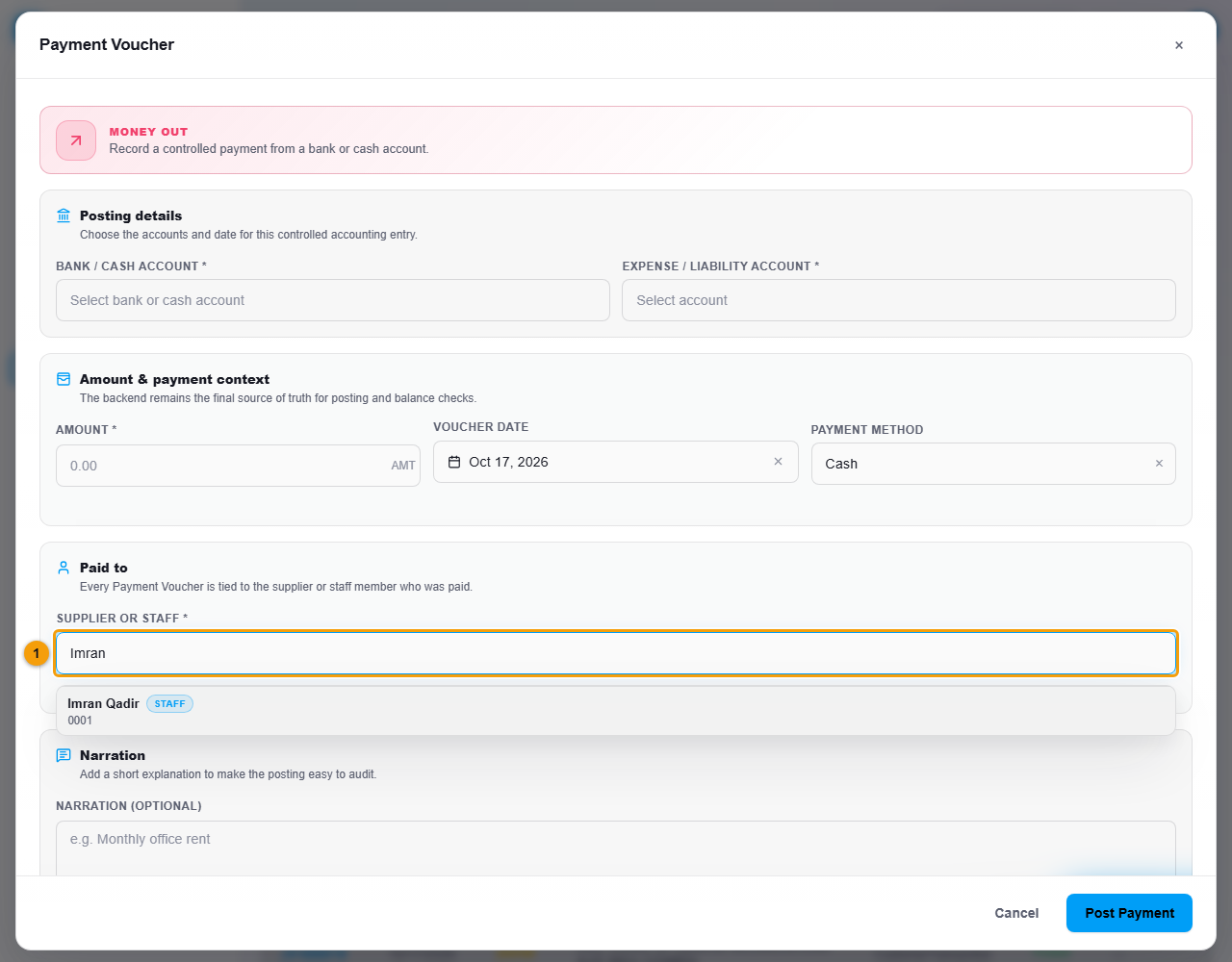Close the Payment Voucher dialog
This screenshot has height=962, width=1232.
[x=1179, y=45]
